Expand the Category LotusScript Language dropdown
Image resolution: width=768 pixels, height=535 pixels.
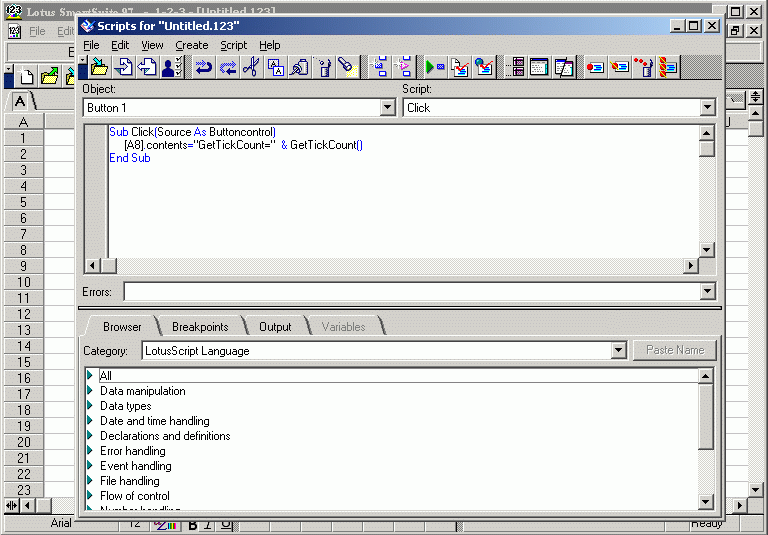(x=618, y=351)
